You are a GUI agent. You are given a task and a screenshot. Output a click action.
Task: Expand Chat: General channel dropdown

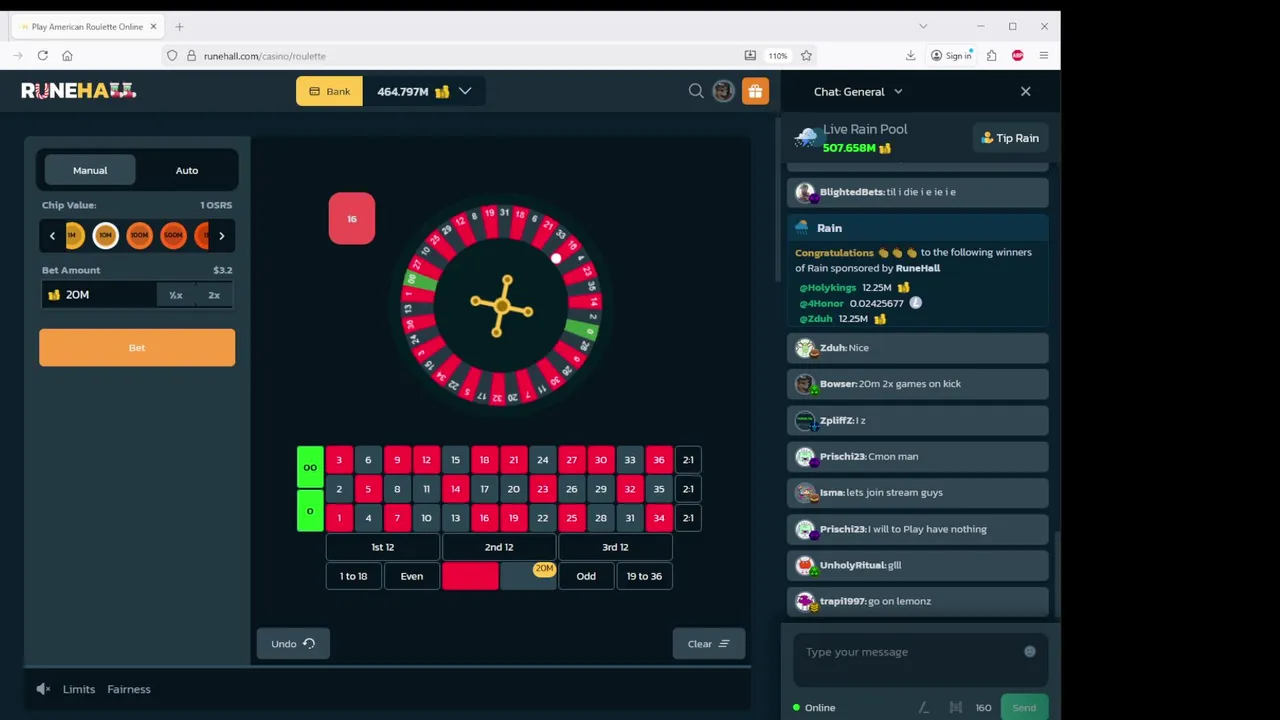898,91
